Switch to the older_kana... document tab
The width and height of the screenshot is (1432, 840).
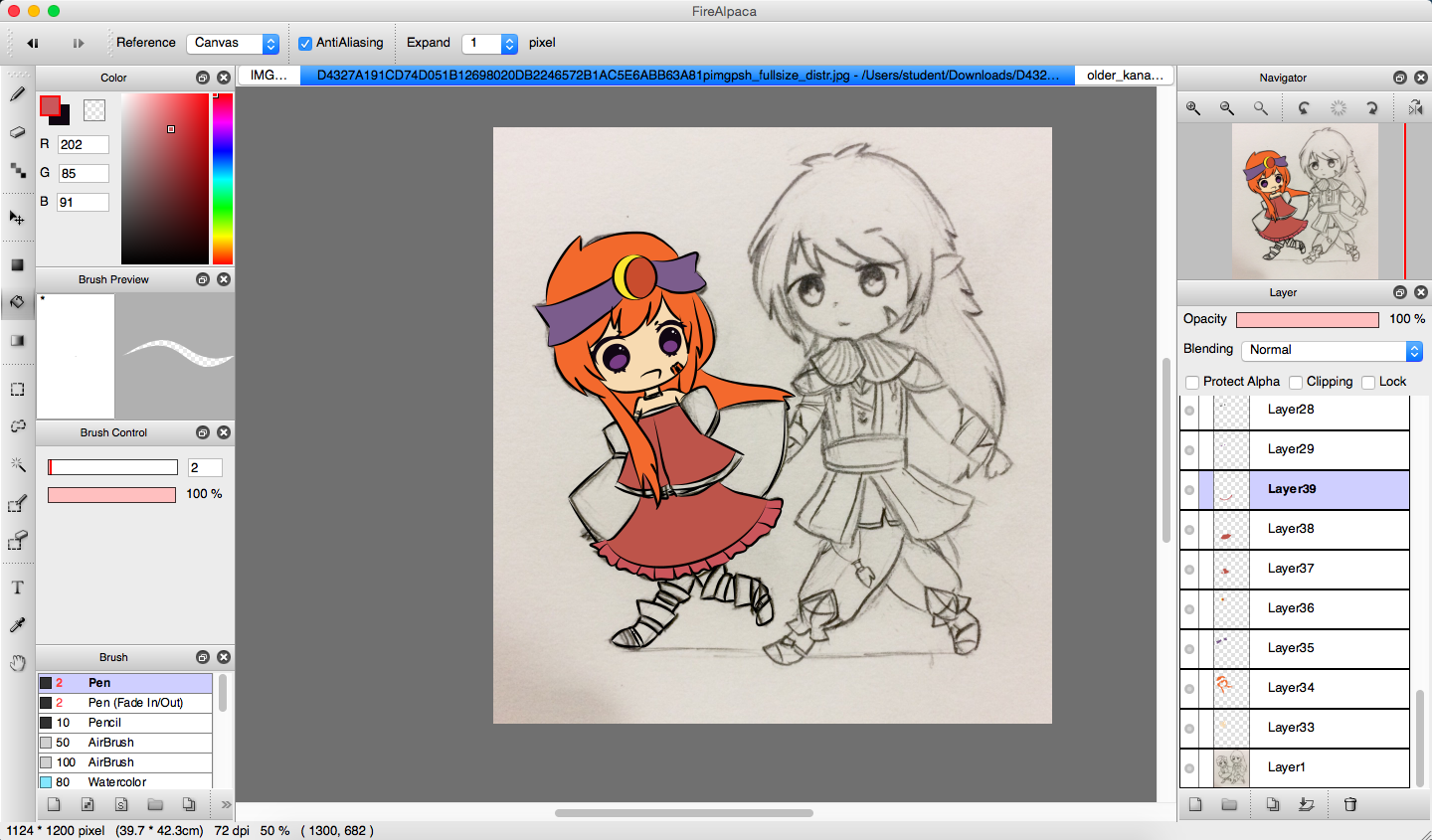[1125, 75]
